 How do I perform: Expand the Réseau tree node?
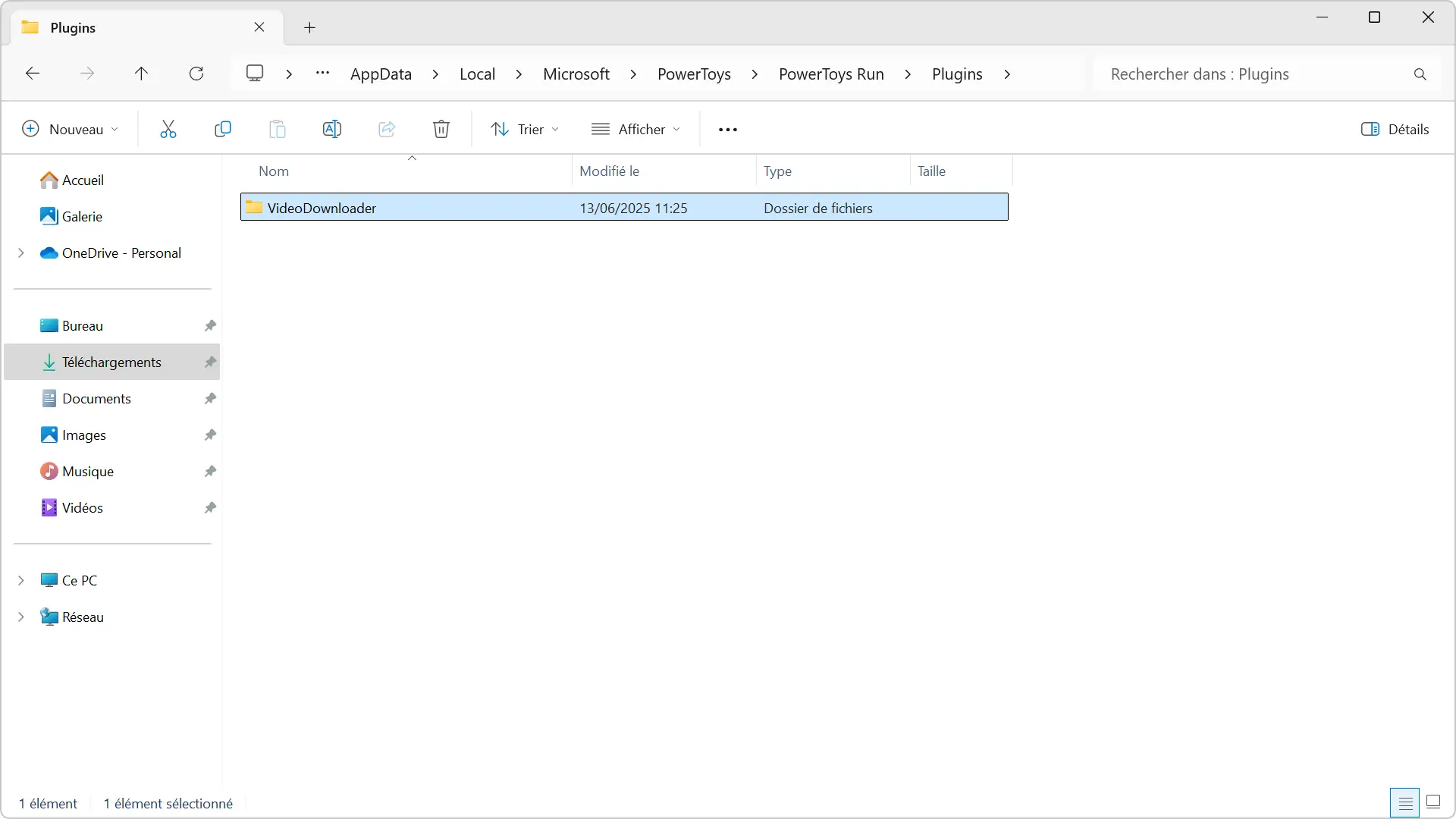point(21,617)
